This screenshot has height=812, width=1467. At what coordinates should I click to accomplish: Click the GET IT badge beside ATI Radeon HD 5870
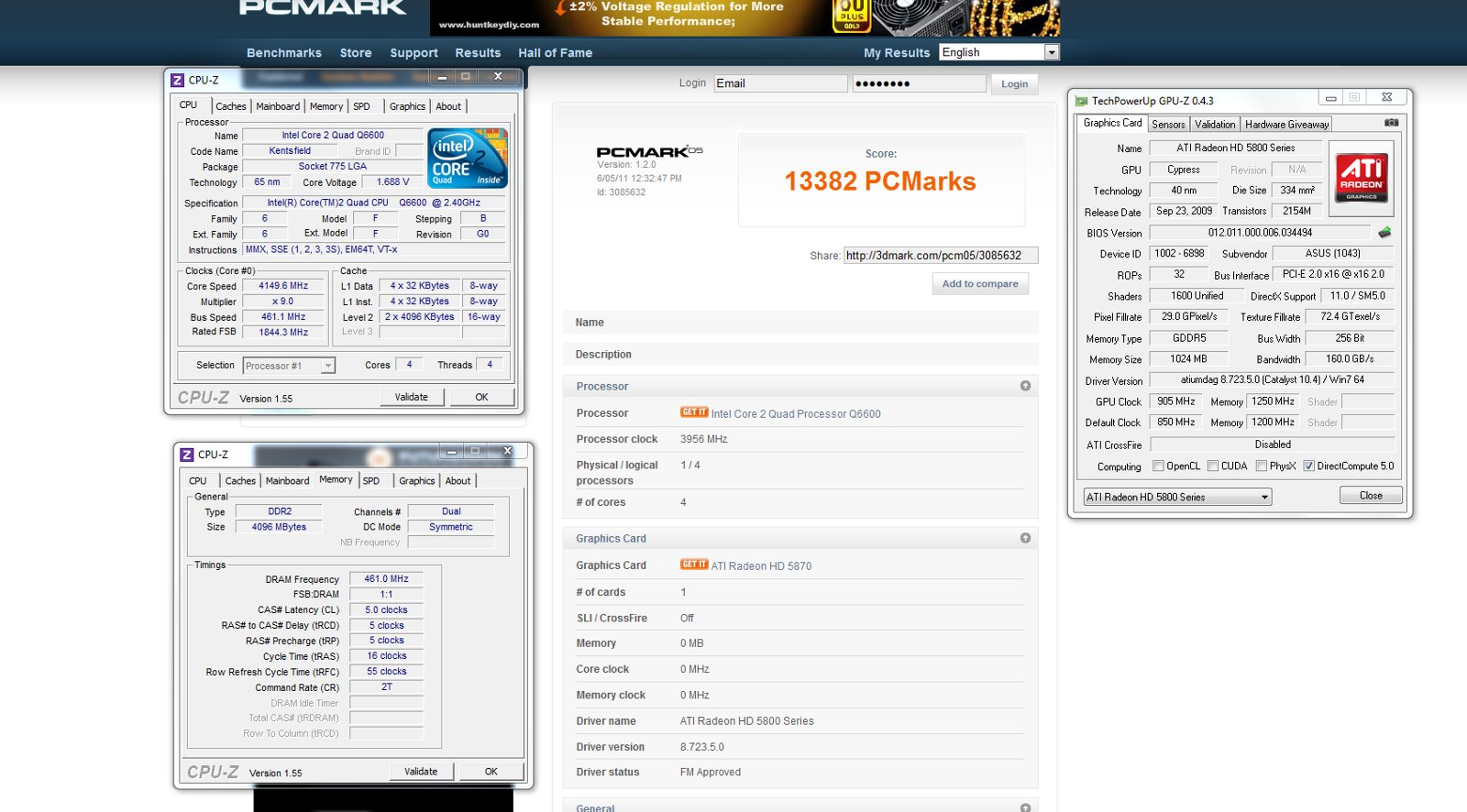click(x=694, y=565)
